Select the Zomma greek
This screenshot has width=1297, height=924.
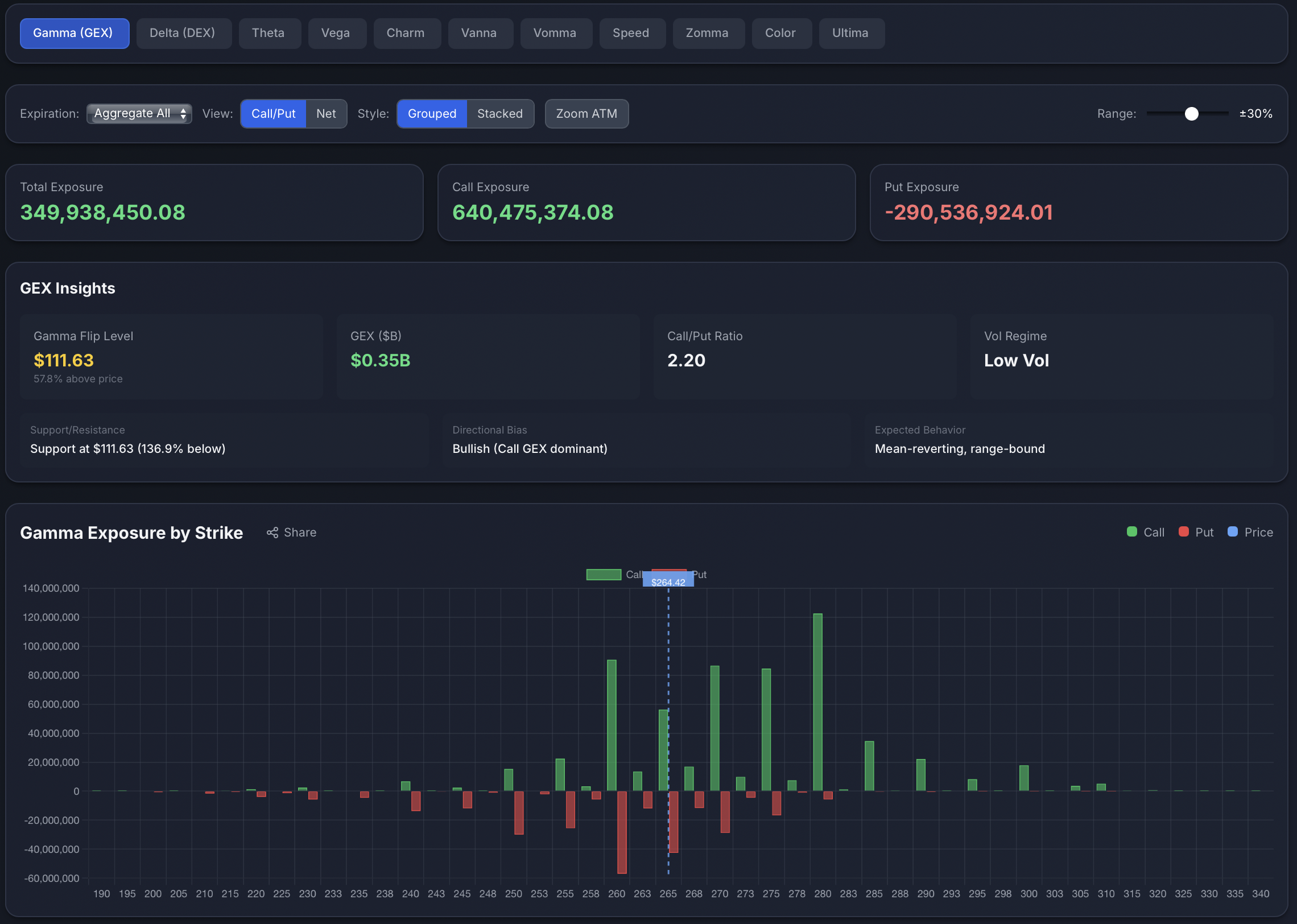coord(708,33)
